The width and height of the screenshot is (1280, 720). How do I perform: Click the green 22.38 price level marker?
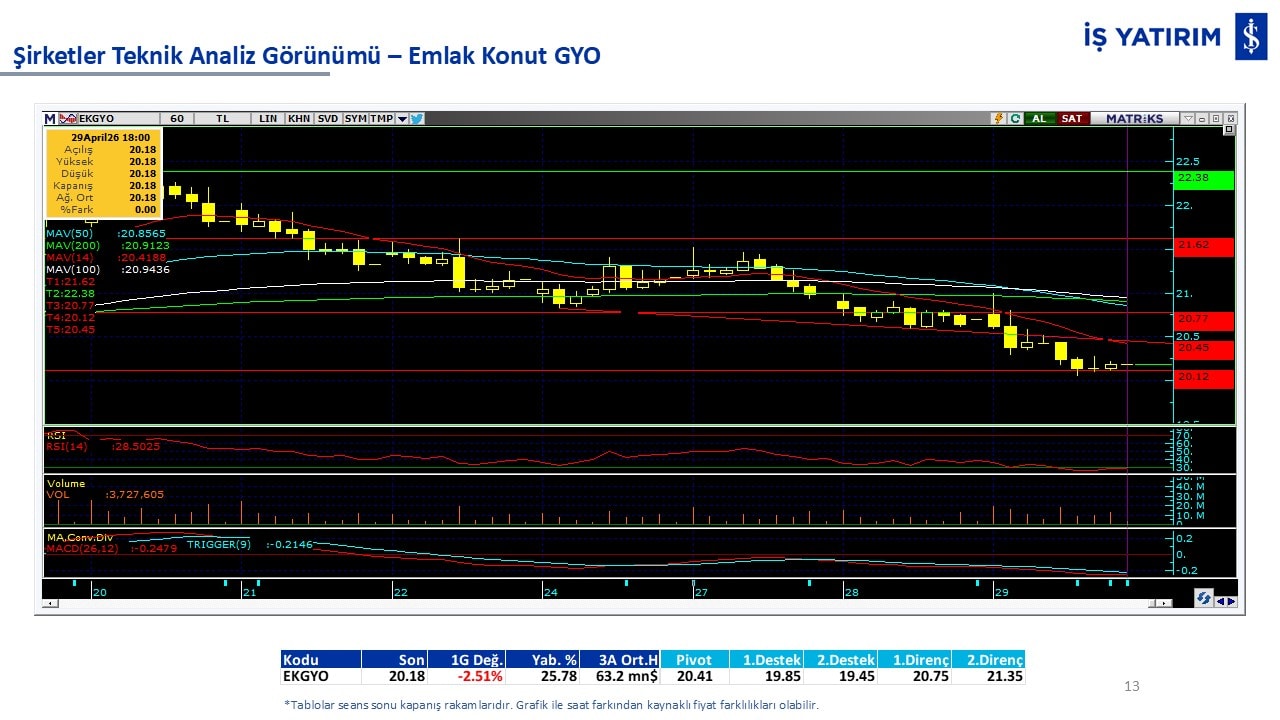[1204, 180]
